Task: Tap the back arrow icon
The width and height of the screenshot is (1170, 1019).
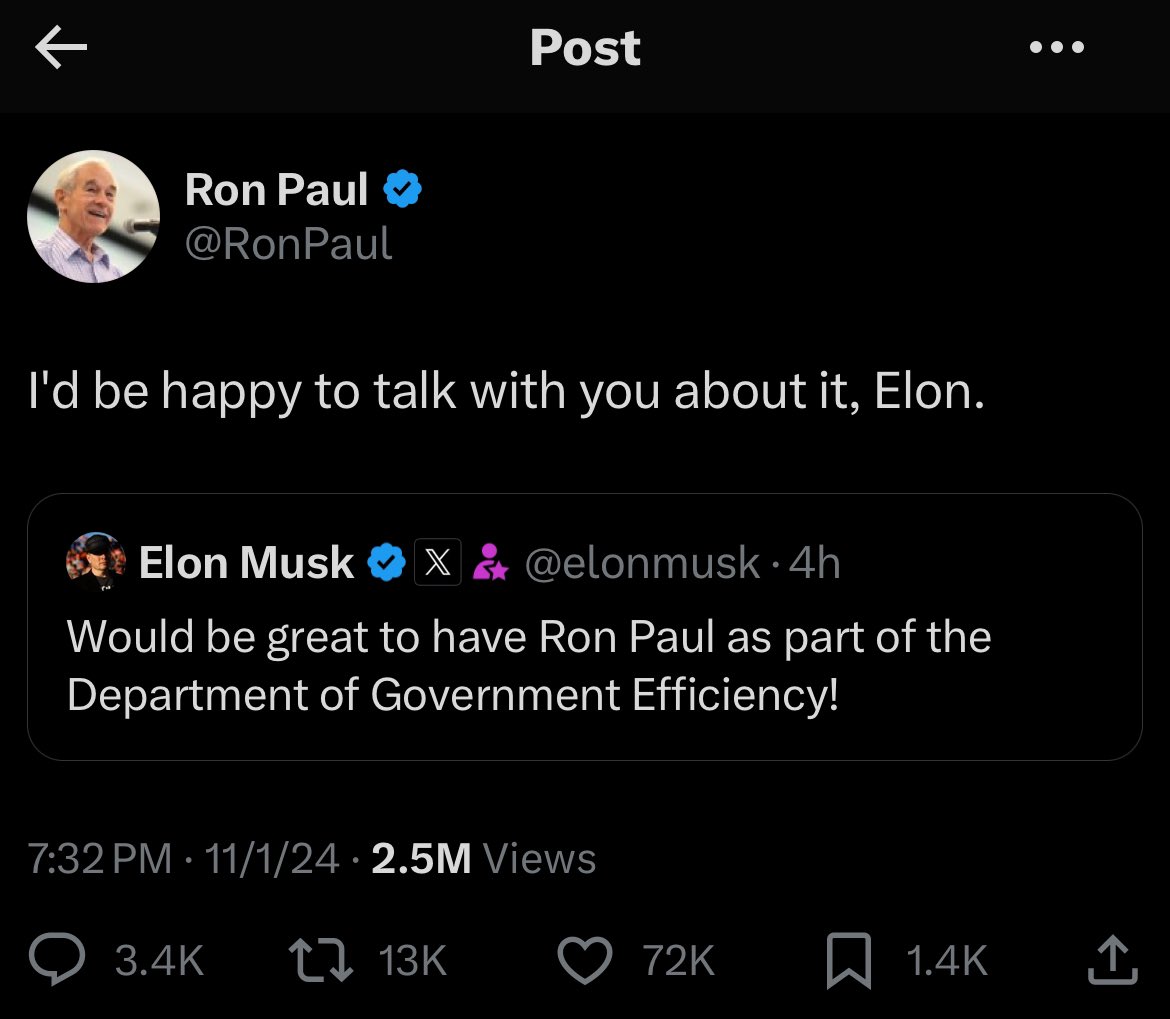Action: [x=61, y=48]
